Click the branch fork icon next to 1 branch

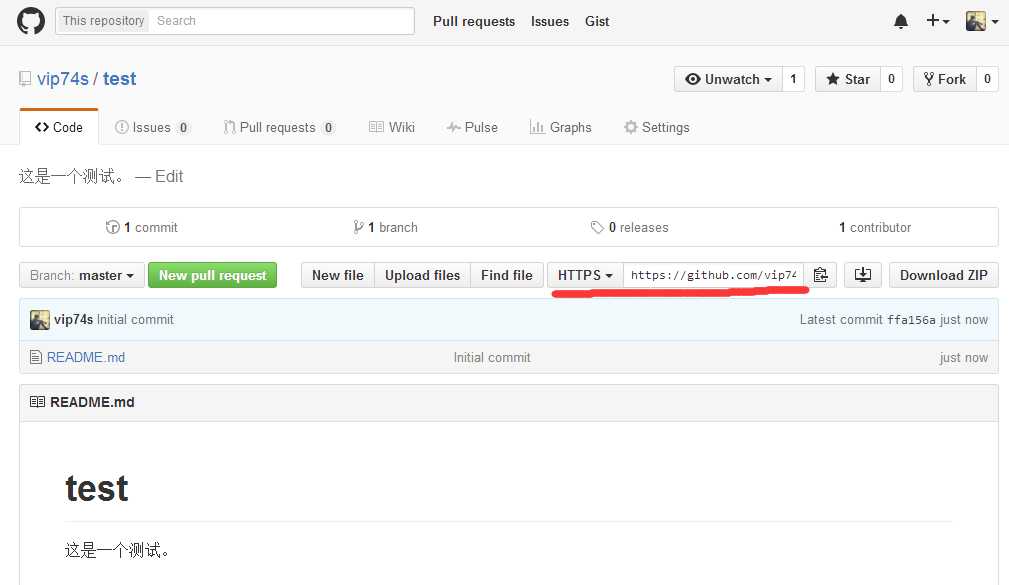point(358,227)
